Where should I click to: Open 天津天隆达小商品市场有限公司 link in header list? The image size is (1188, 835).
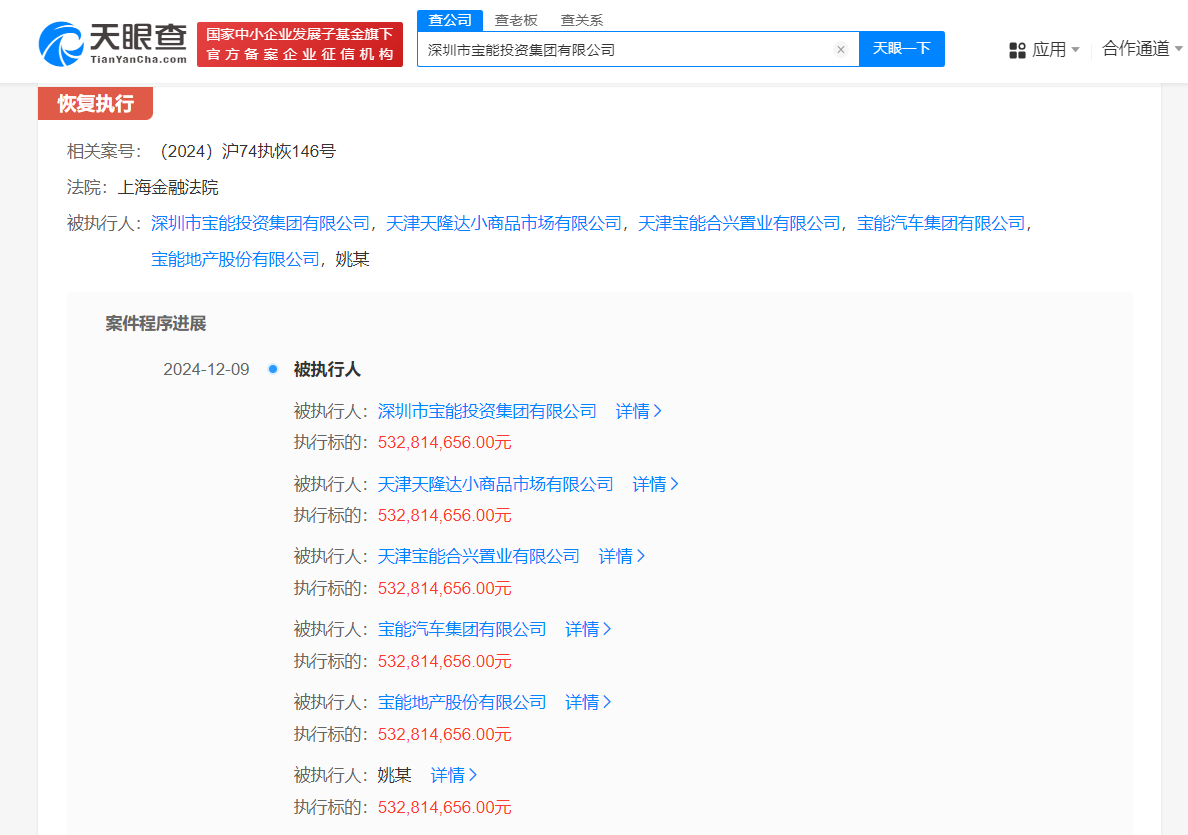click(504, 224)
